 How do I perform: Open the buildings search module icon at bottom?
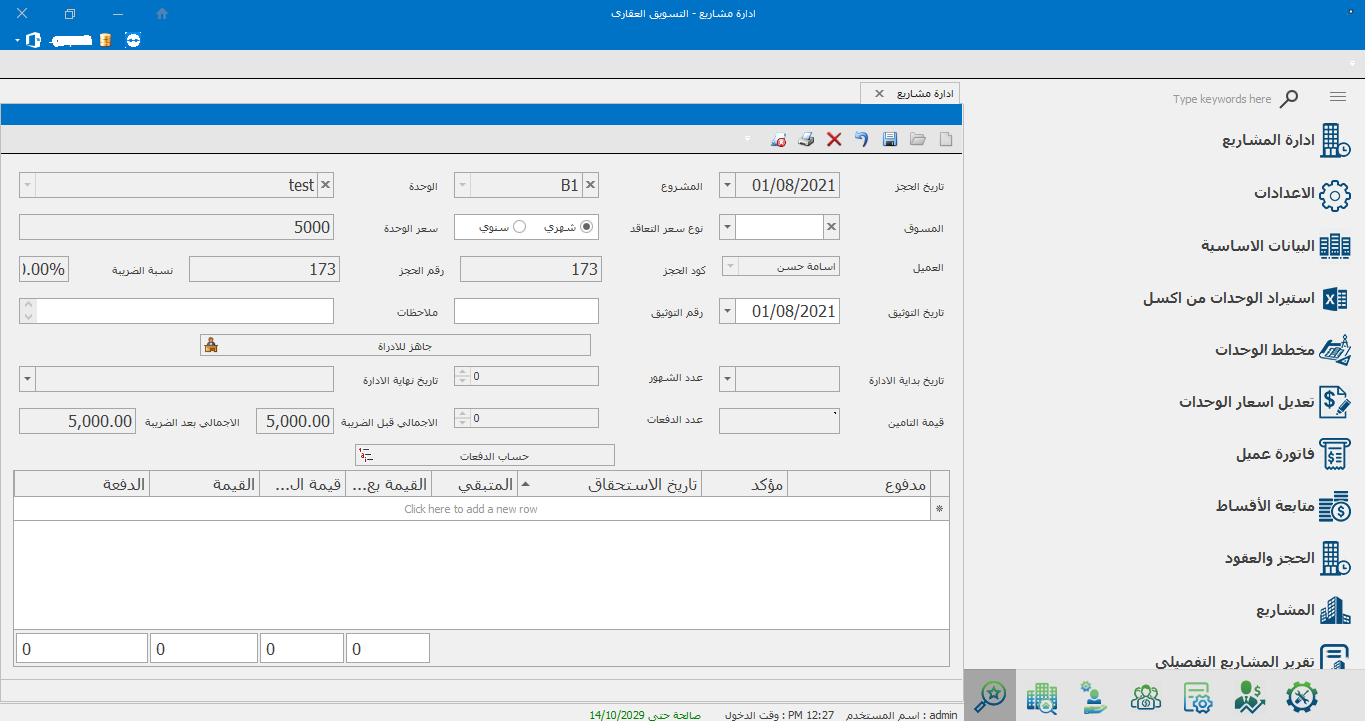pyautogui.click(x=1042, y=696)
